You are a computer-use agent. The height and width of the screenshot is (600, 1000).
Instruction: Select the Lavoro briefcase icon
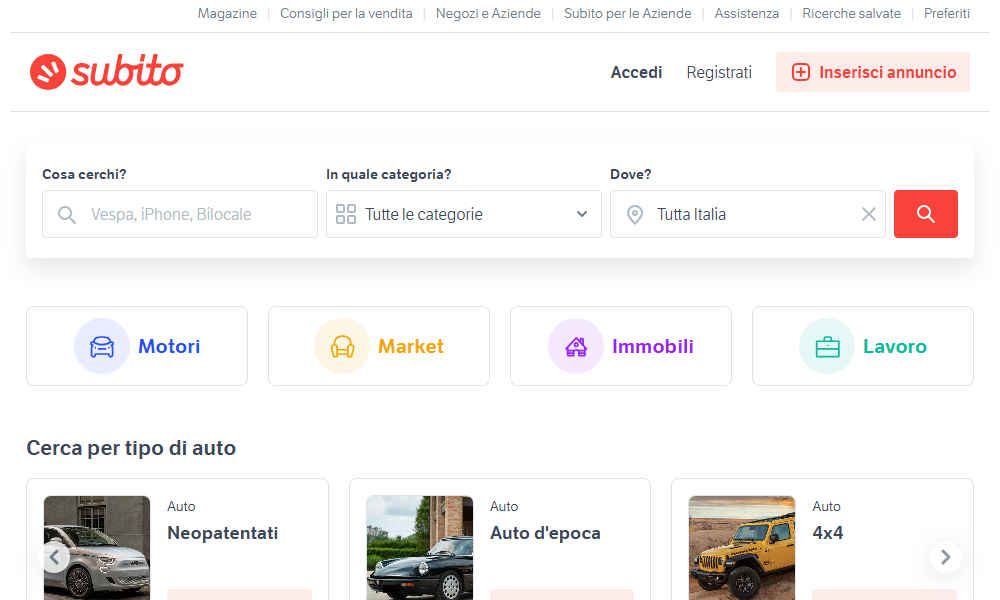click(x=827, y=345)
